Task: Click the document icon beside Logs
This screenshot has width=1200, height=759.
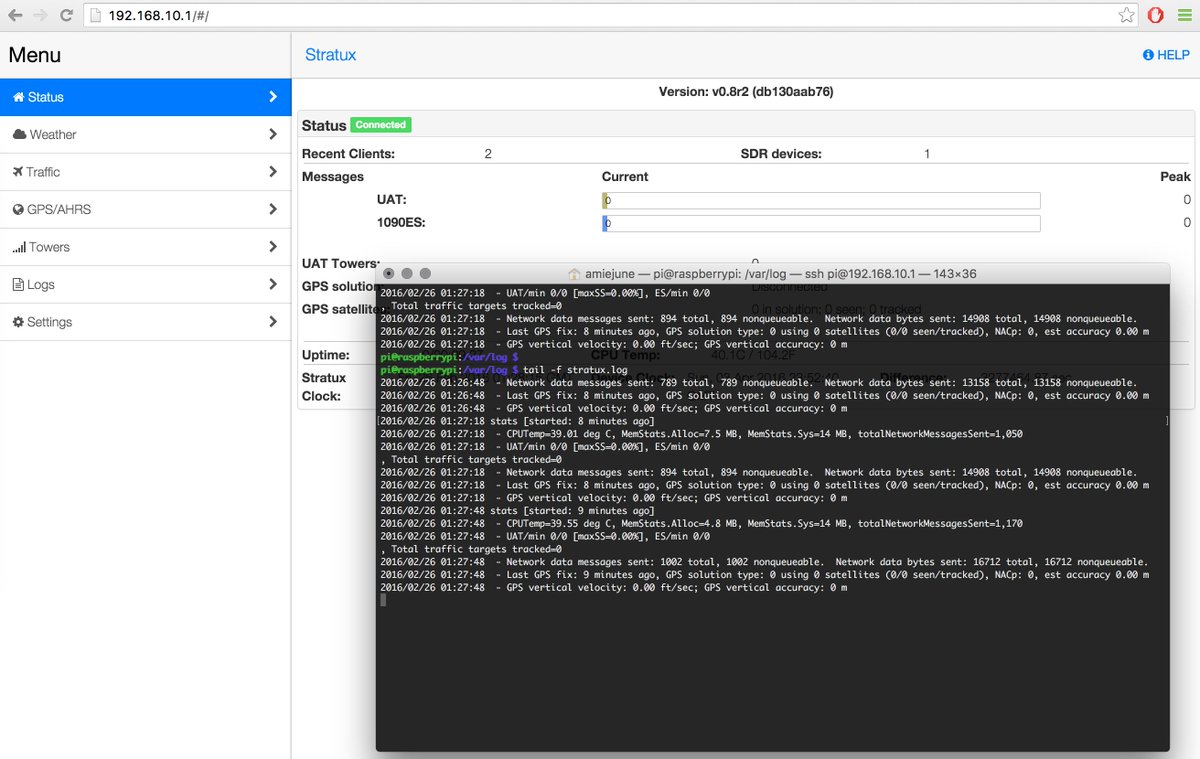Action: (17, 284)
